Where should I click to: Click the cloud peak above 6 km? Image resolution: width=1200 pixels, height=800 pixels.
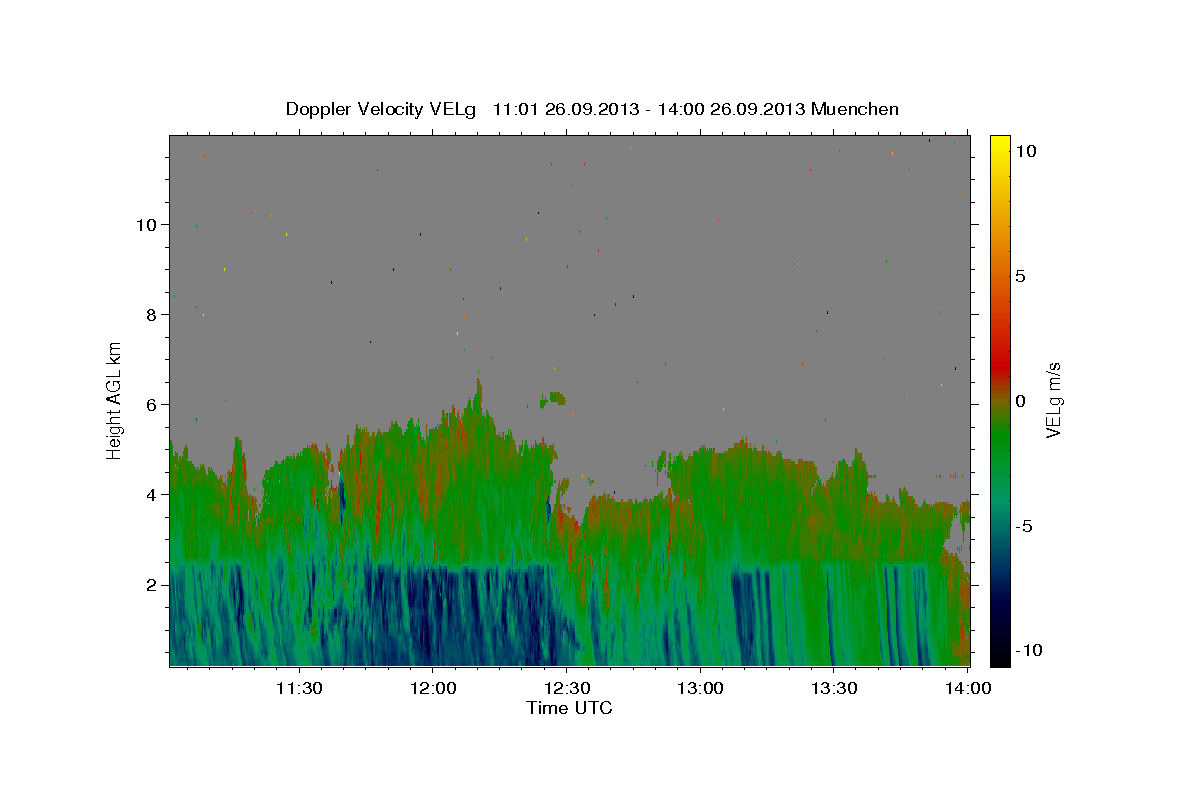pos(478,392)
